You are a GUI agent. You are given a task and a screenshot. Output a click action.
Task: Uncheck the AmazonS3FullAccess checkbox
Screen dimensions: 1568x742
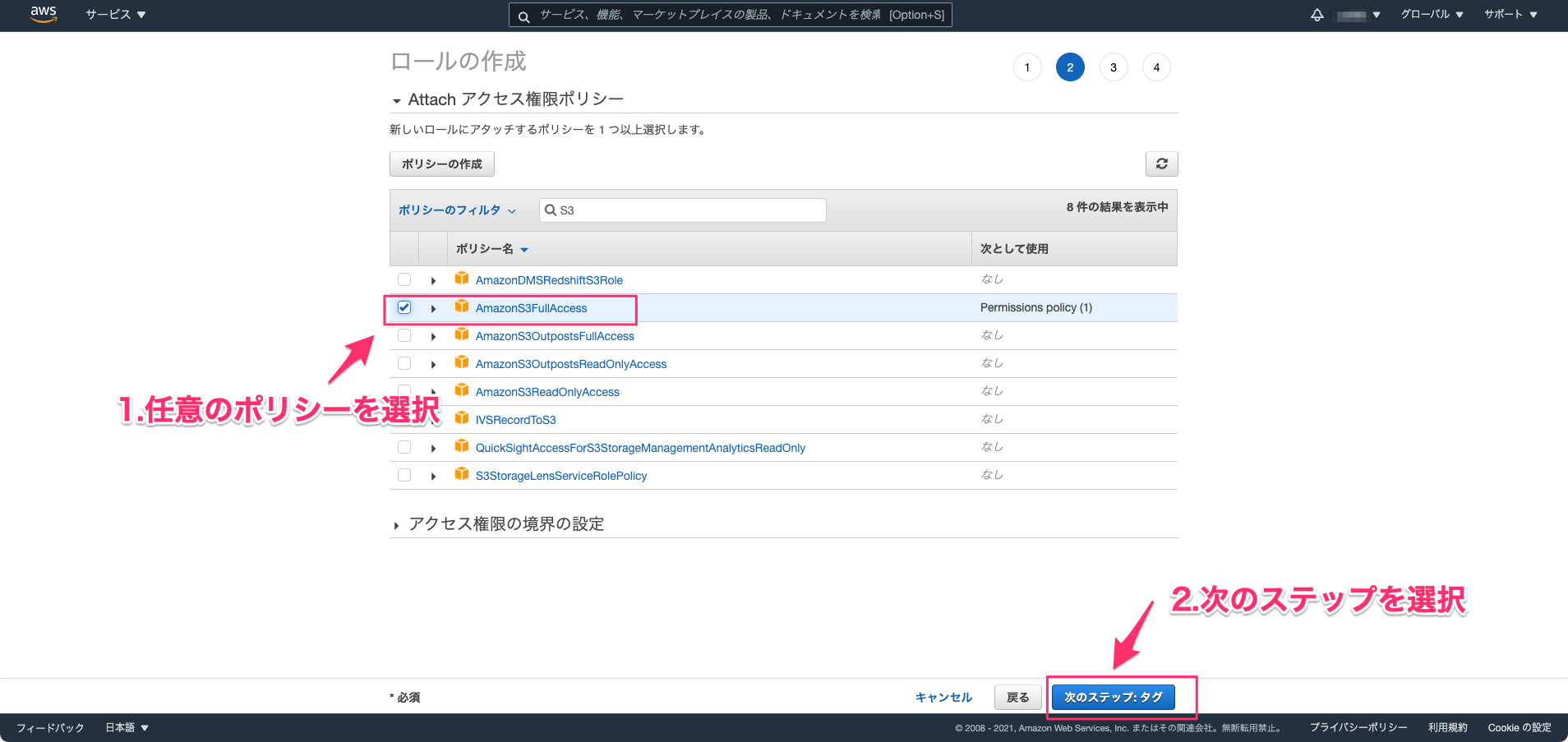point(404,307)
